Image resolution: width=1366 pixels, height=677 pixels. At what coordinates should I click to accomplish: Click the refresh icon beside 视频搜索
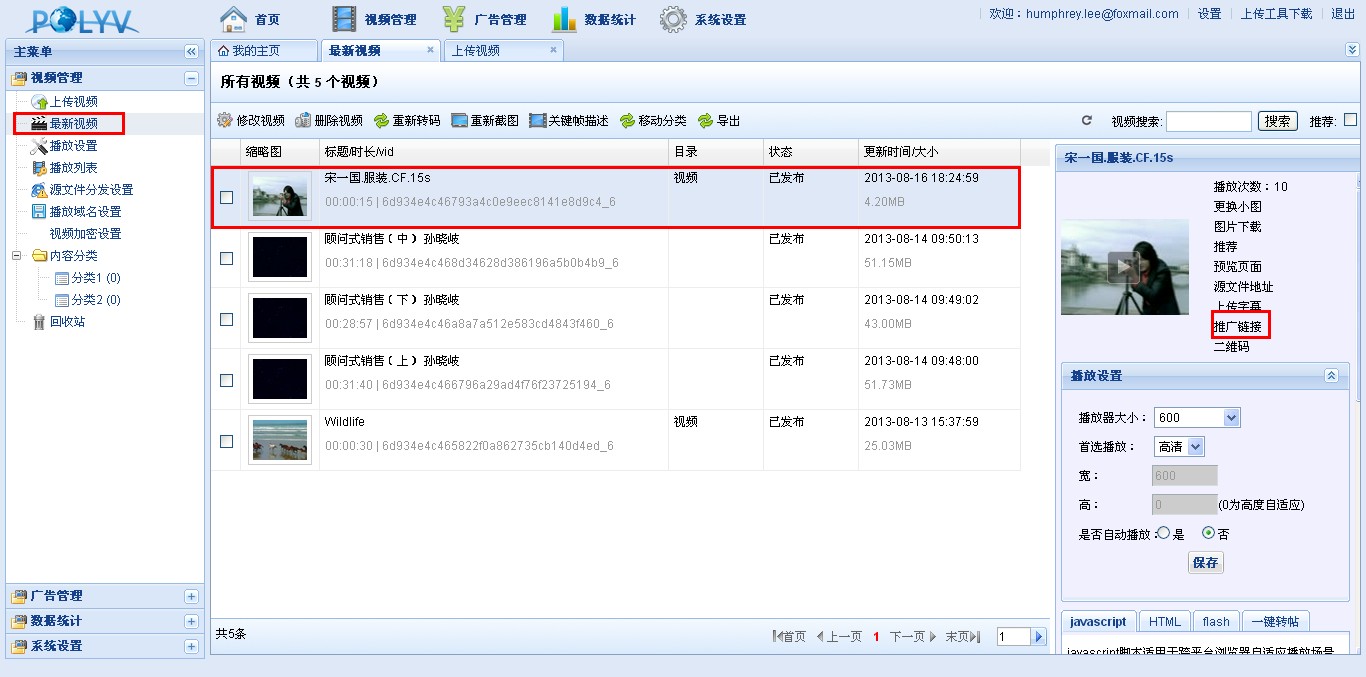(1087, 121)
